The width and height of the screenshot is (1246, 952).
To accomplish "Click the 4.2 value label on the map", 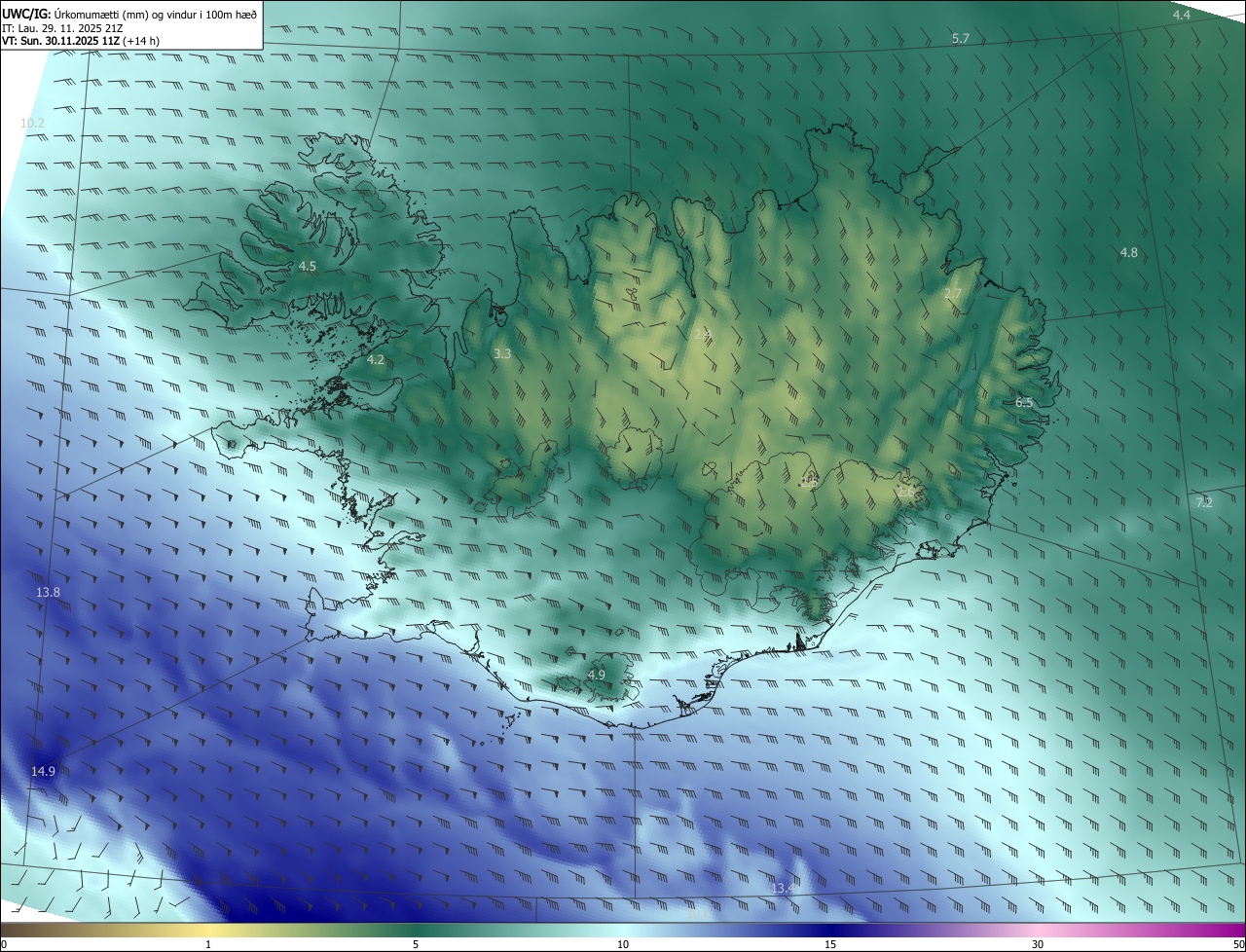I will [x=376, y=359].
